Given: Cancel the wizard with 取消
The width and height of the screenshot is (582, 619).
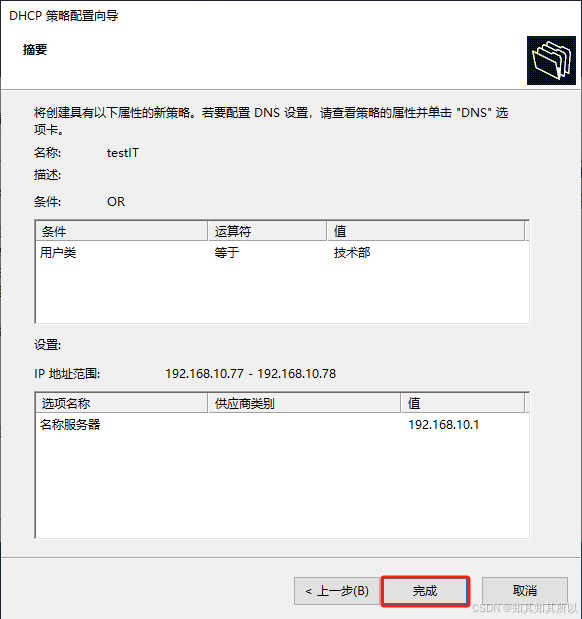Looking at the screenshot, I should point(525,591).
